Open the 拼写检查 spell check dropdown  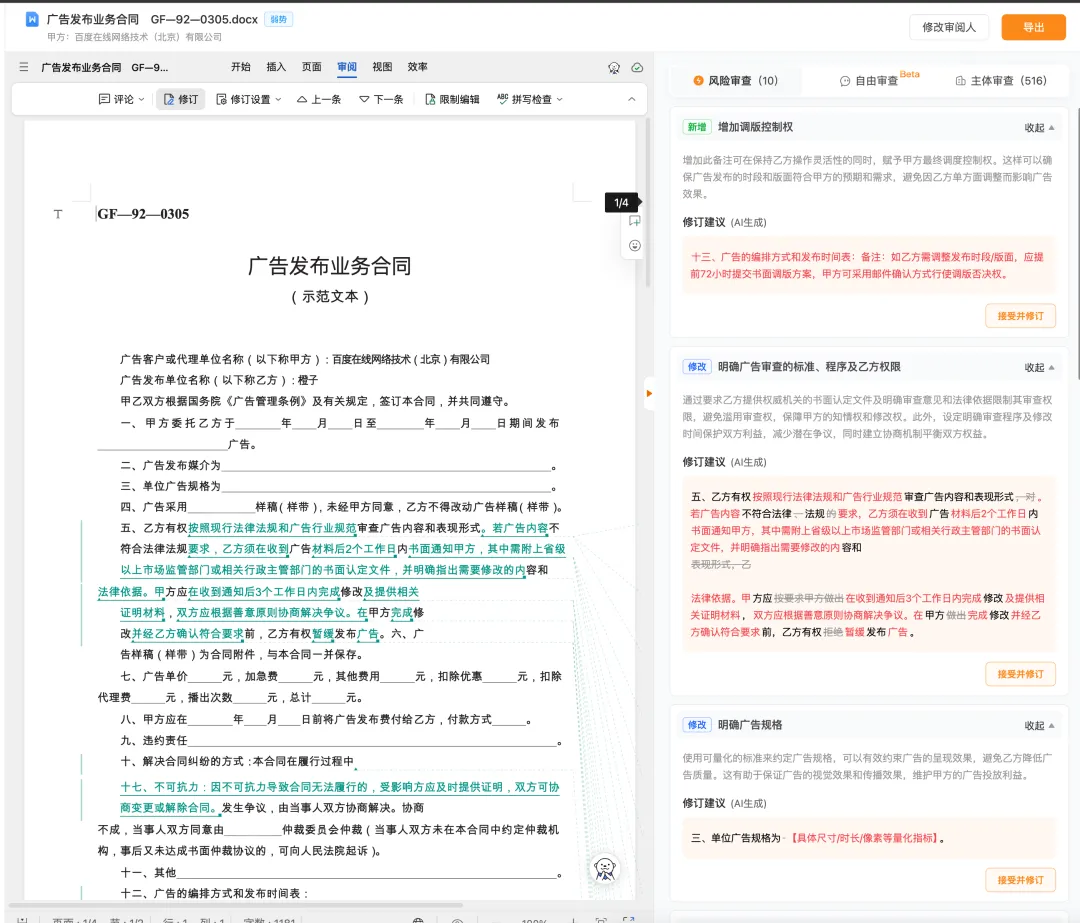coord(530,99)
